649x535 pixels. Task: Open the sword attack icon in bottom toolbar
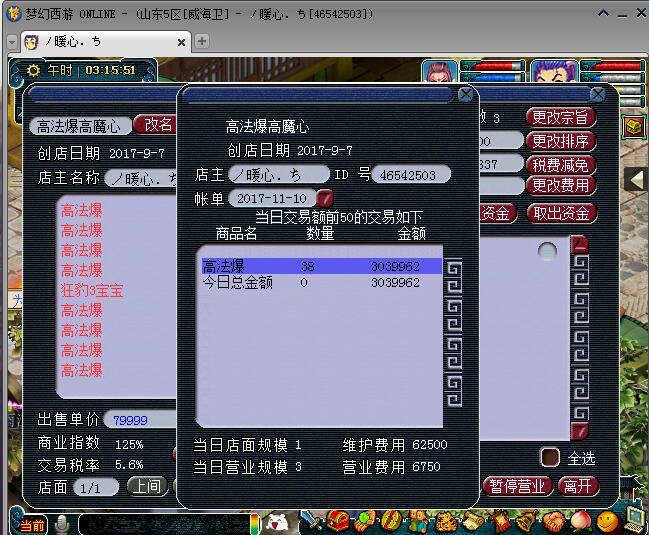pos(311,522)
